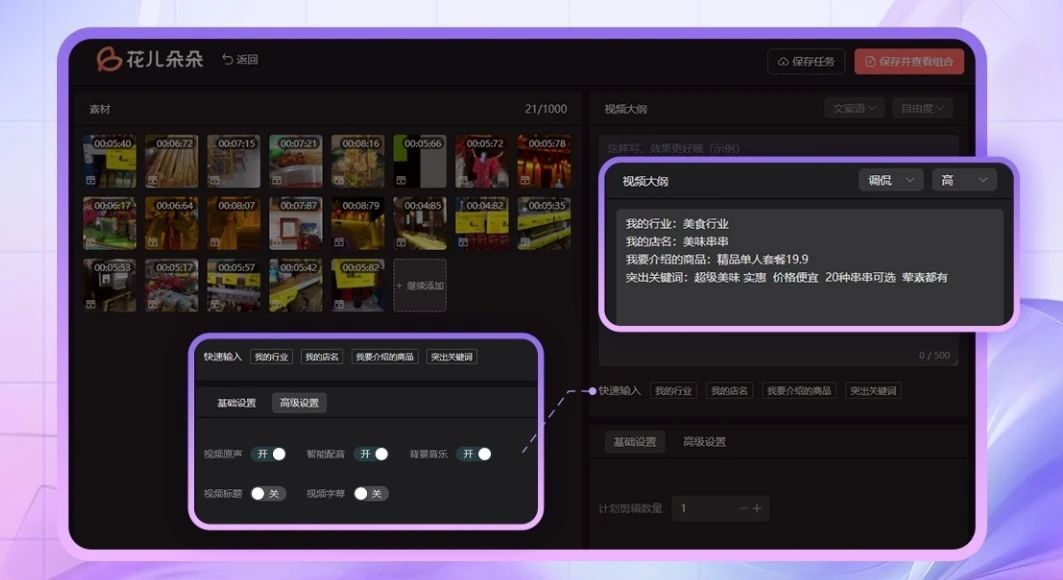Click the 计划剪辑数量 number field showing 1
Screen dimensions: 1063x580
click(x=720, y=508)
